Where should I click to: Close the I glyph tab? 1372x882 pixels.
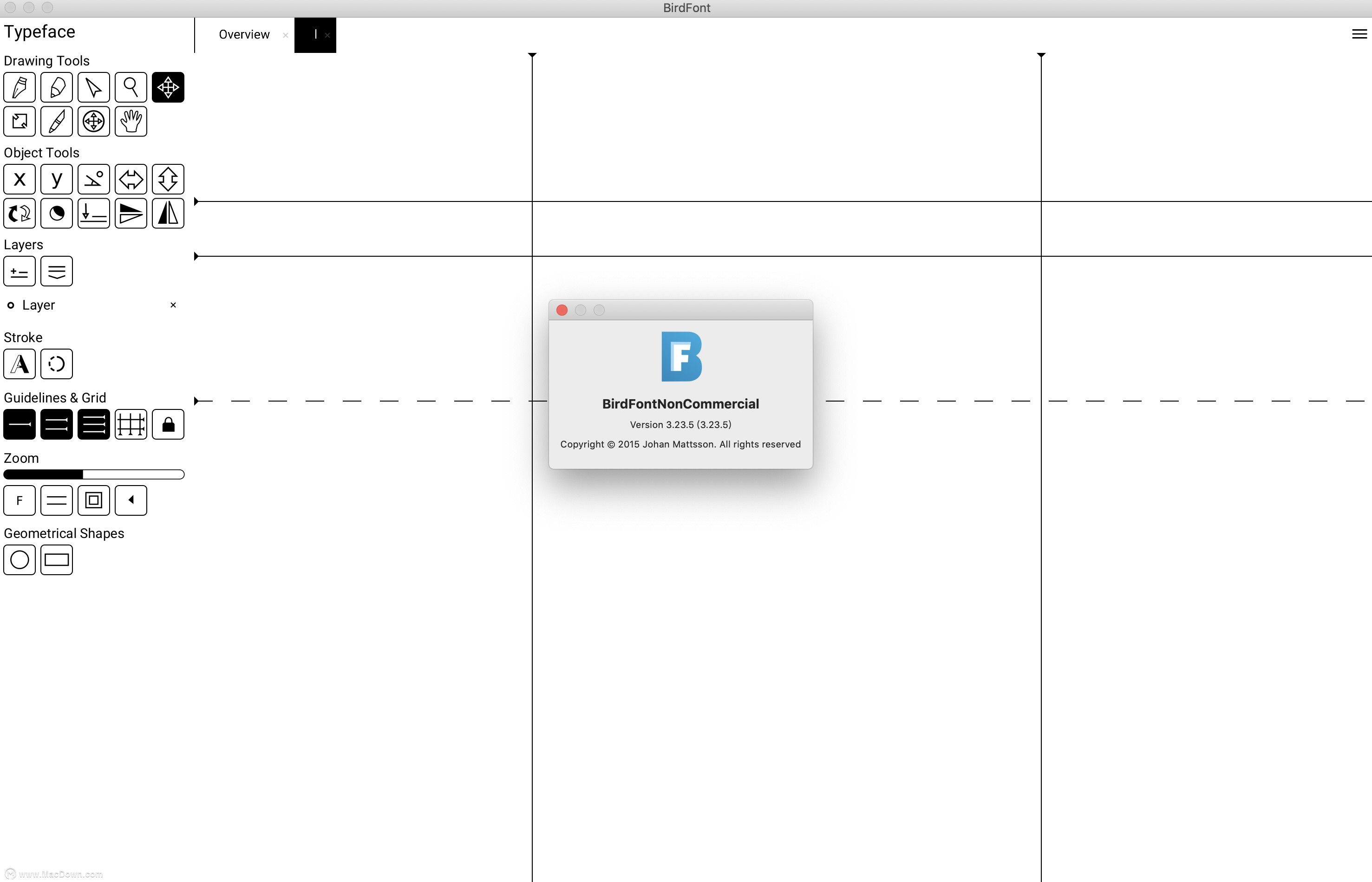[x=327, y=35]
